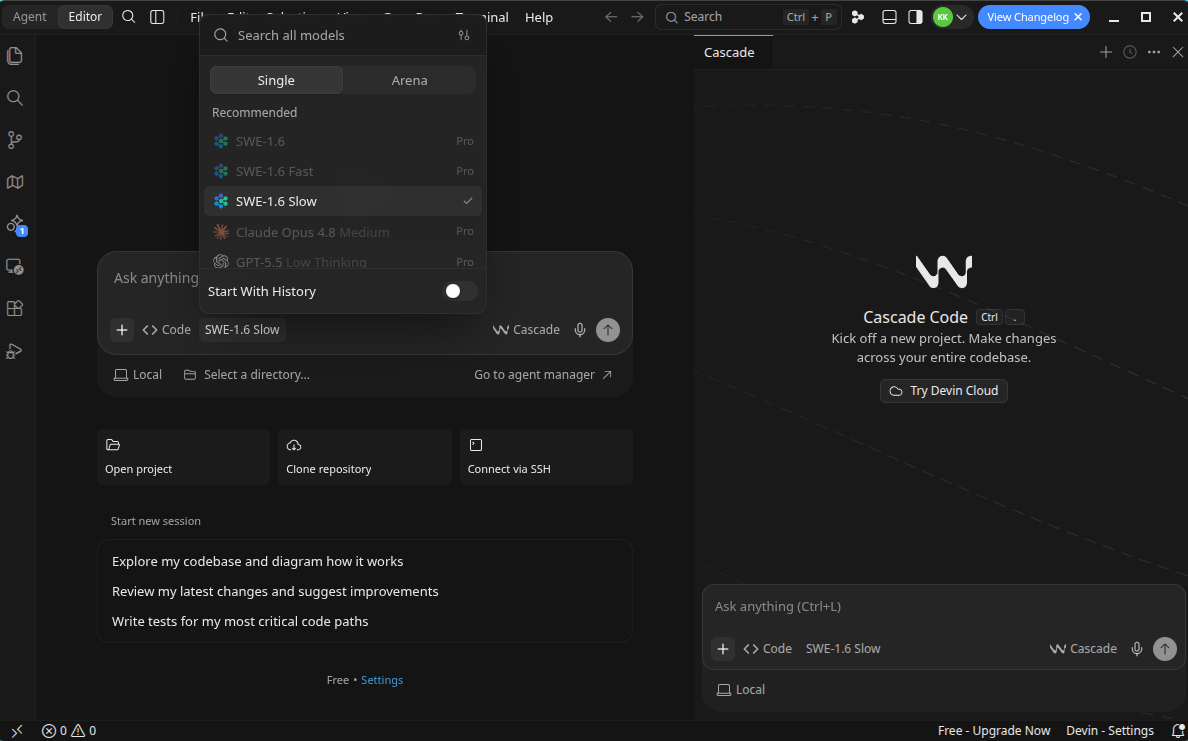Close the Cascade panel with X
The height and width of the screenshot is (741, 1188).
coord(1177,52)
